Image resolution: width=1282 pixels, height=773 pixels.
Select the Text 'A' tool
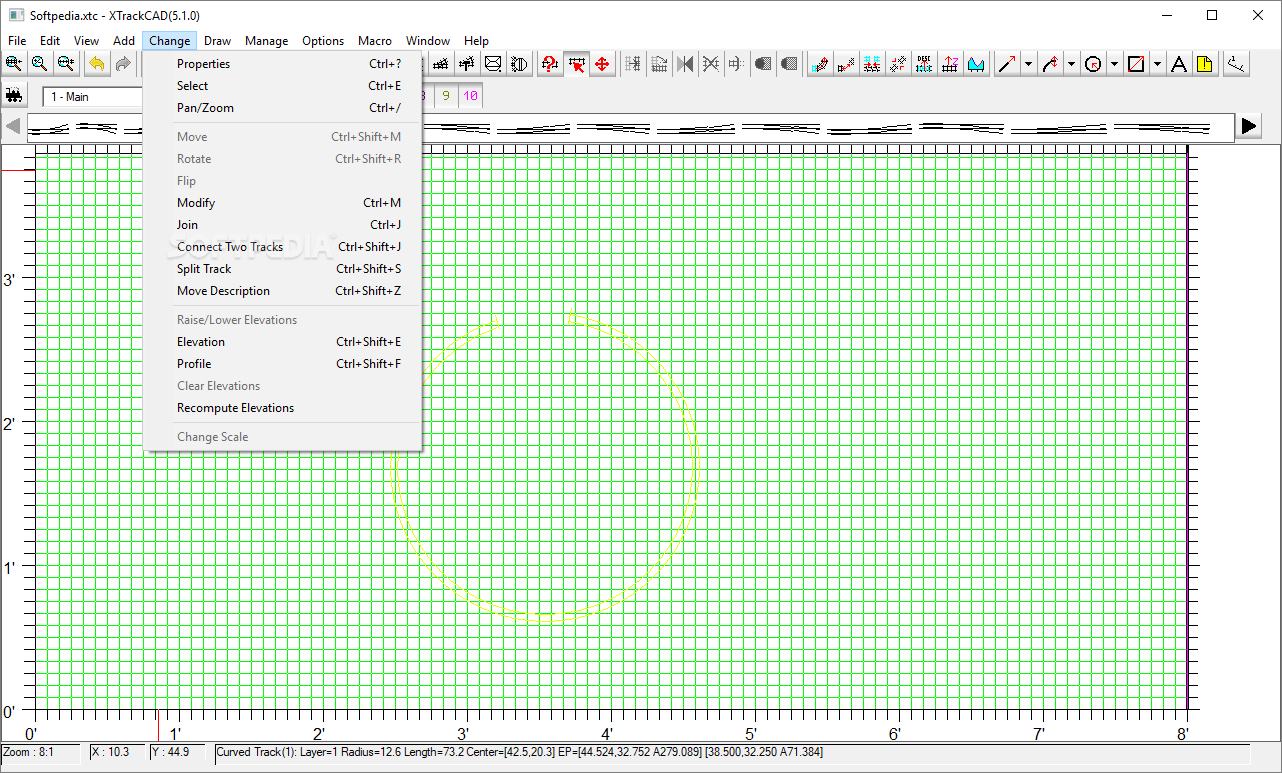1179,64
